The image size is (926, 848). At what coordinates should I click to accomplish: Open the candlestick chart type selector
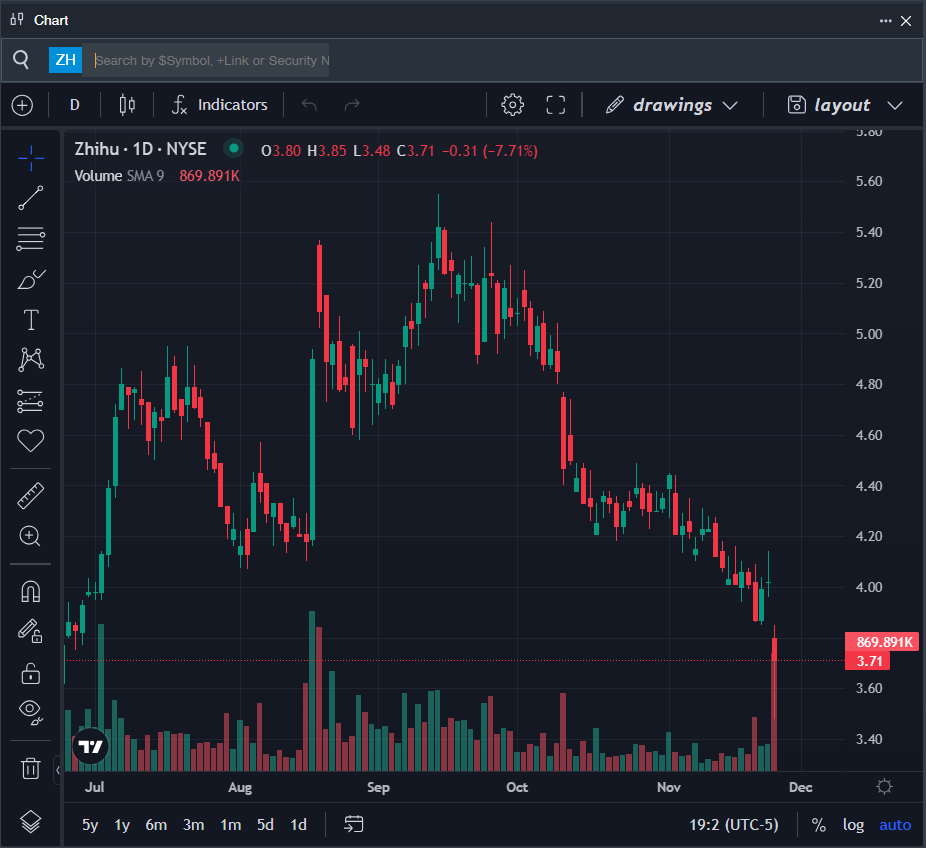click(x=126, y=105)
